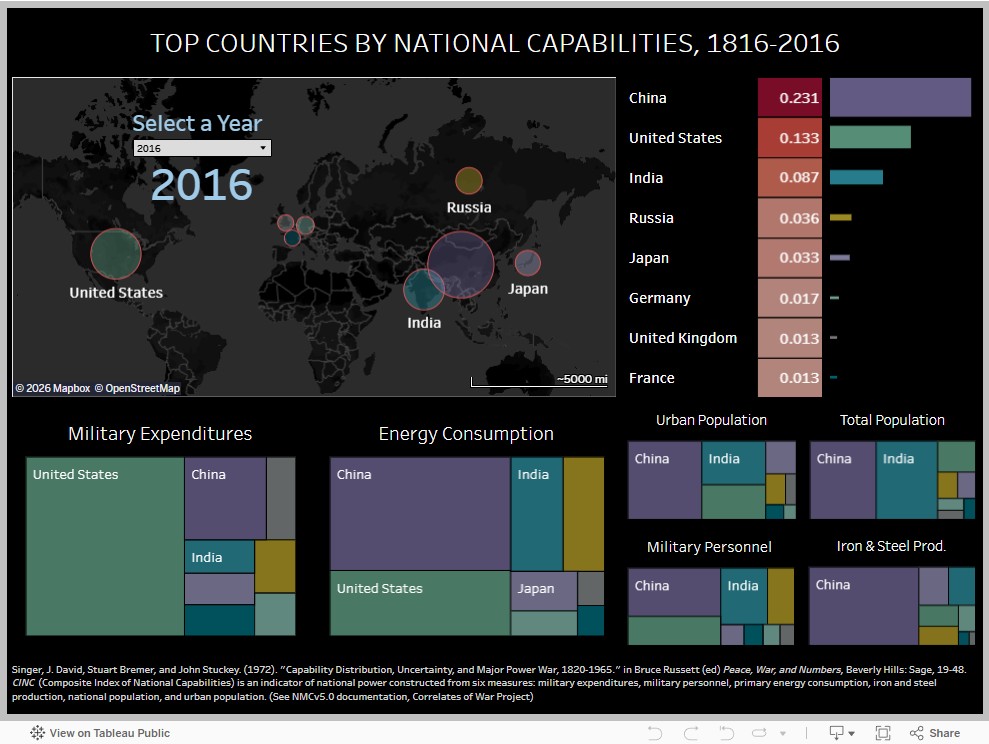This screenshot has width=989, height=744.
Task: Click the Russia circle on the map
Action: click(x=467, y=182)
